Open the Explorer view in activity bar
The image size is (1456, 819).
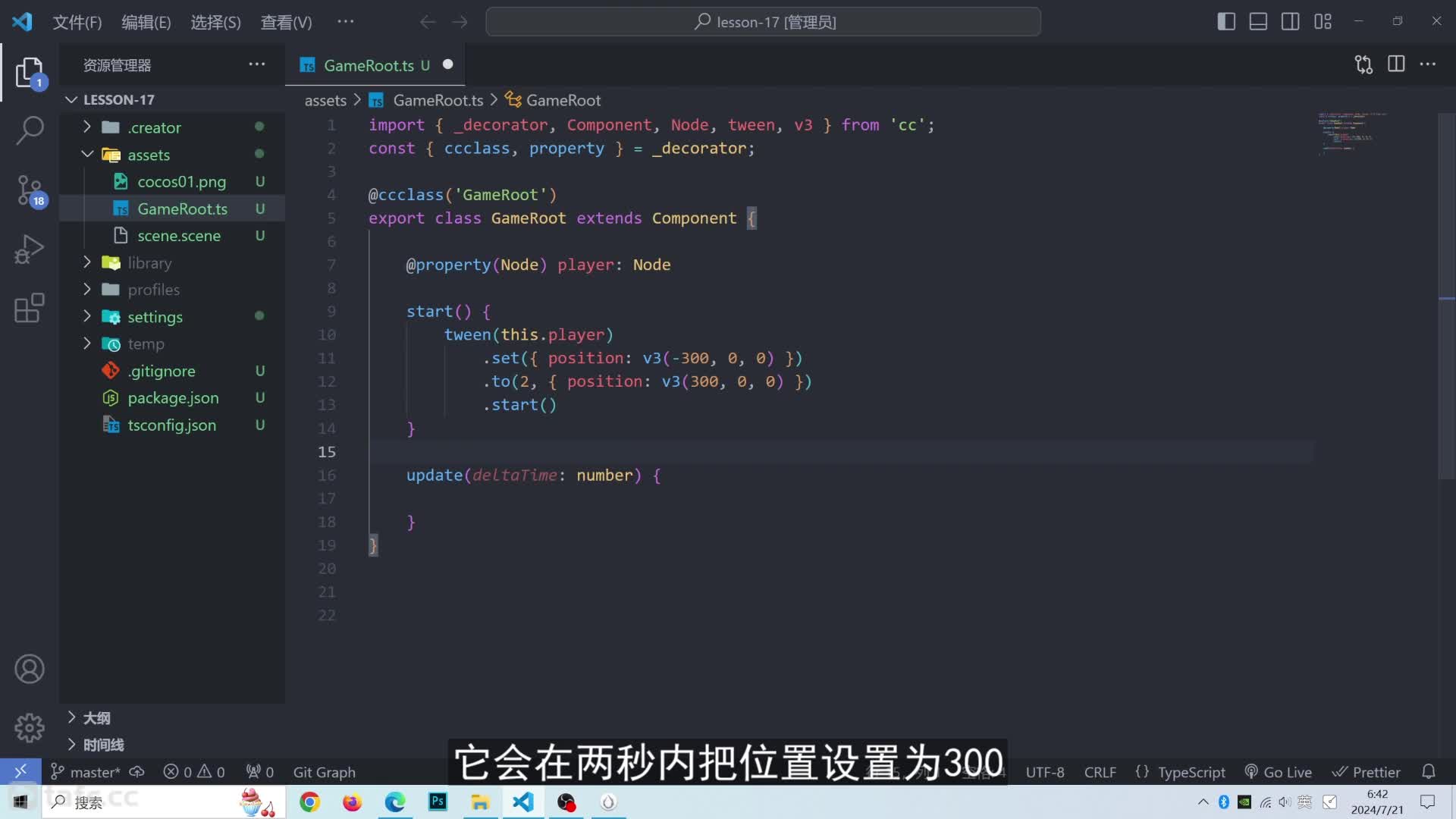pyautogui.click(x=30, y=73)
